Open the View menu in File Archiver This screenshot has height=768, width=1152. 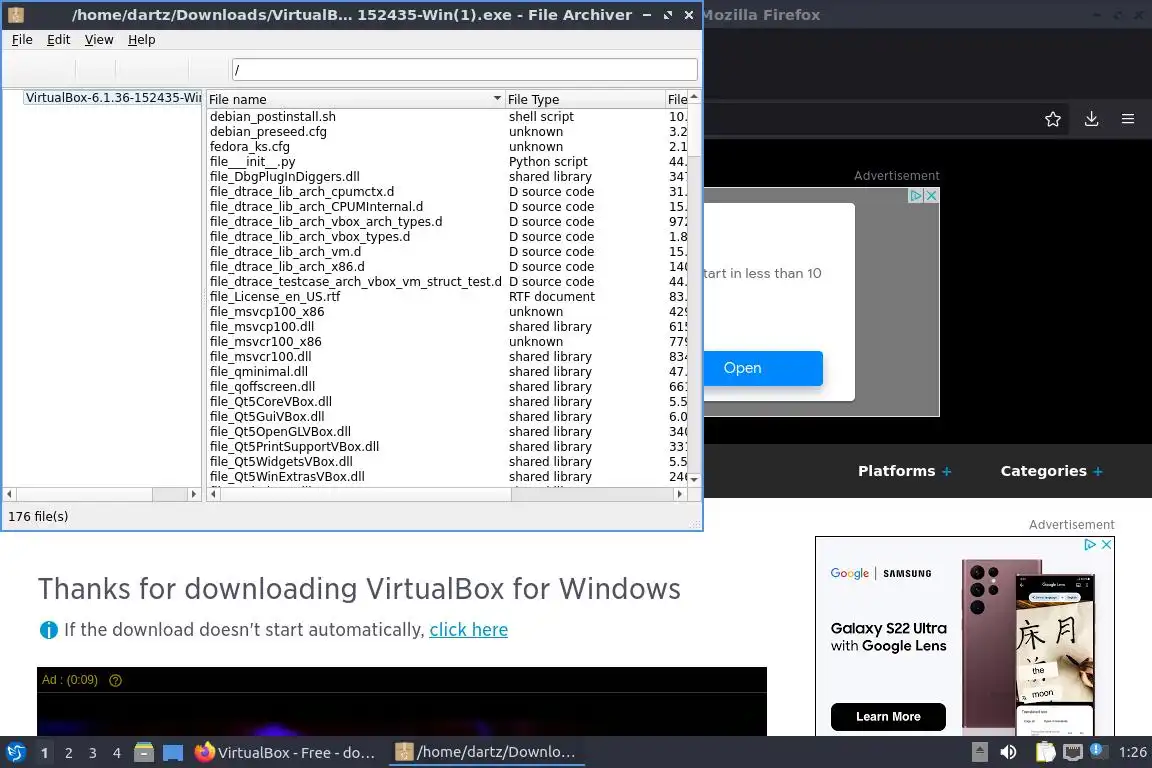point(98,40)
